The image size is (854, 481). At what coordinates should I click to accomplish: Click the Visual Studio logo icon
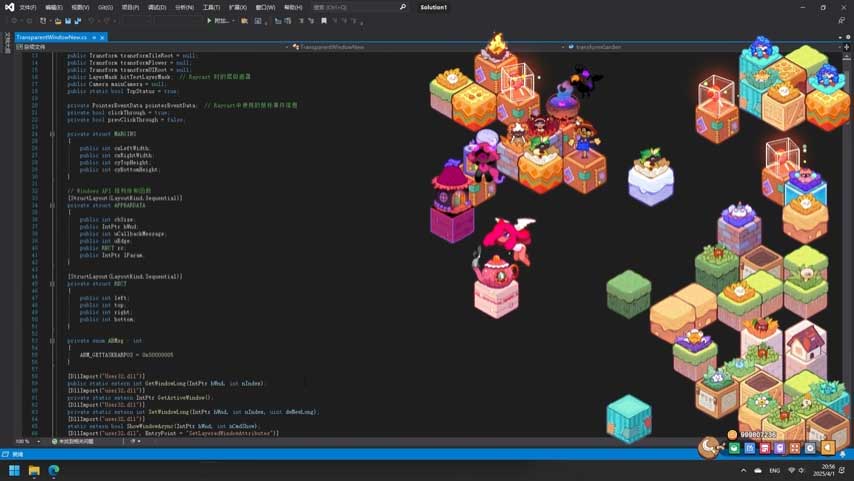(x=9, y=7)
